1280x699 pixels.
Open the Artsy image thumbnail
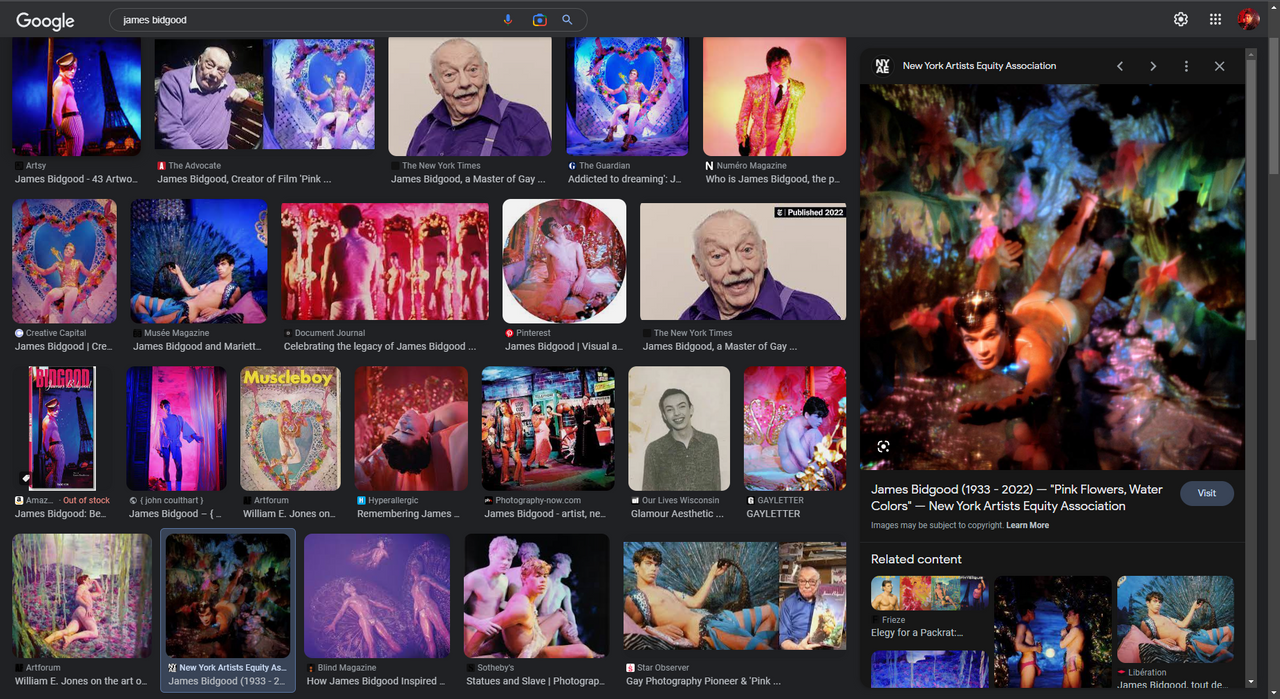coord(77,97)
